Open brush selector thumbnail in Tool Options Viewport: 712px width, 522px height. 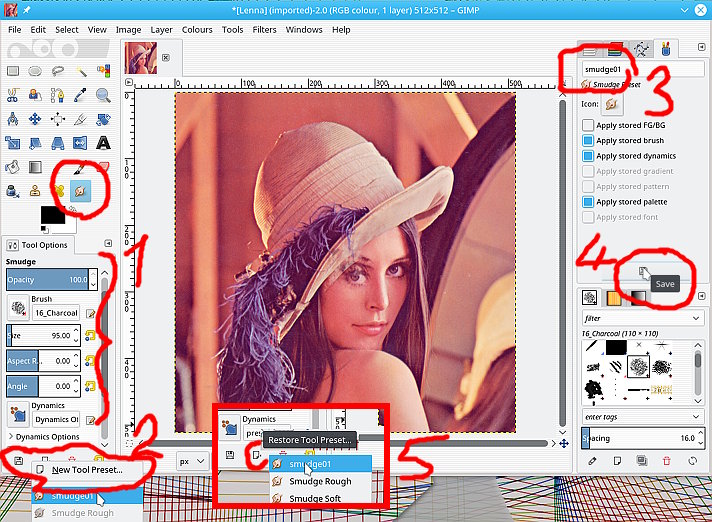click(x=18, y=308)
